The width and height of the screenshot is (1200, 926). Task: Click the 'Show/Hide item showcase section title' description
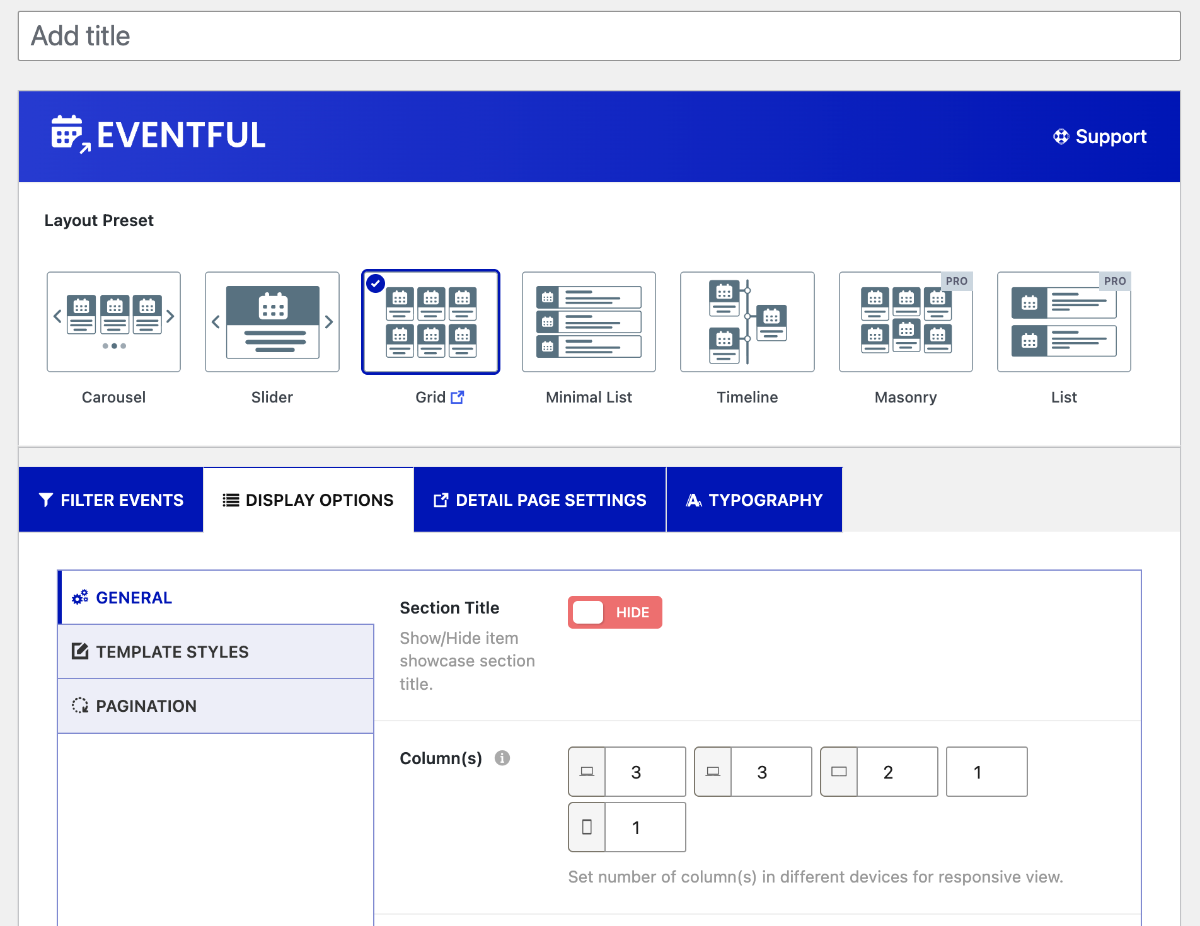pos(467,661)
